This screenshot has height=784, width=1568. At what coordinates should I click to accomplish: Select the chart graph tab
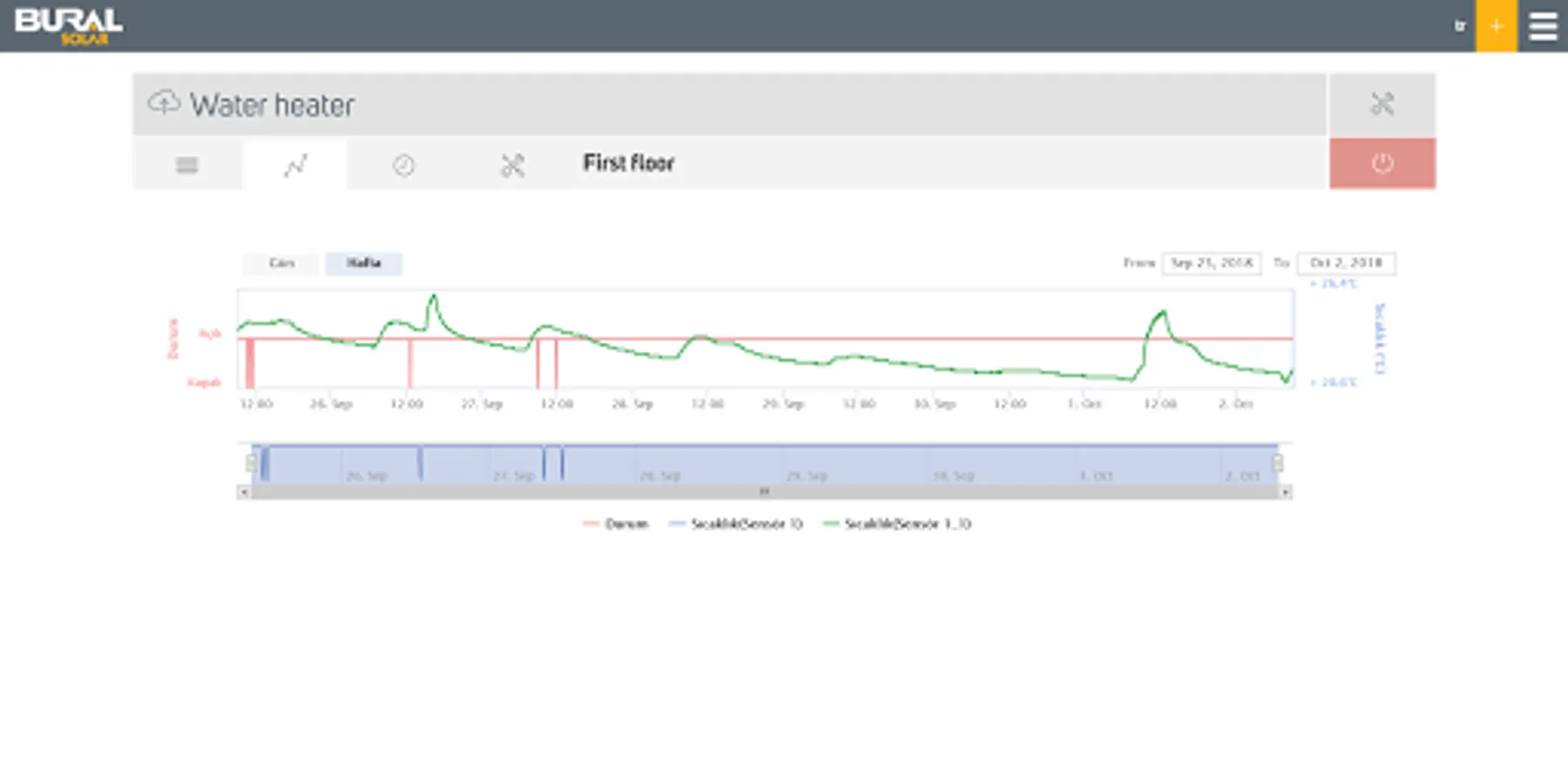[295, 165]
